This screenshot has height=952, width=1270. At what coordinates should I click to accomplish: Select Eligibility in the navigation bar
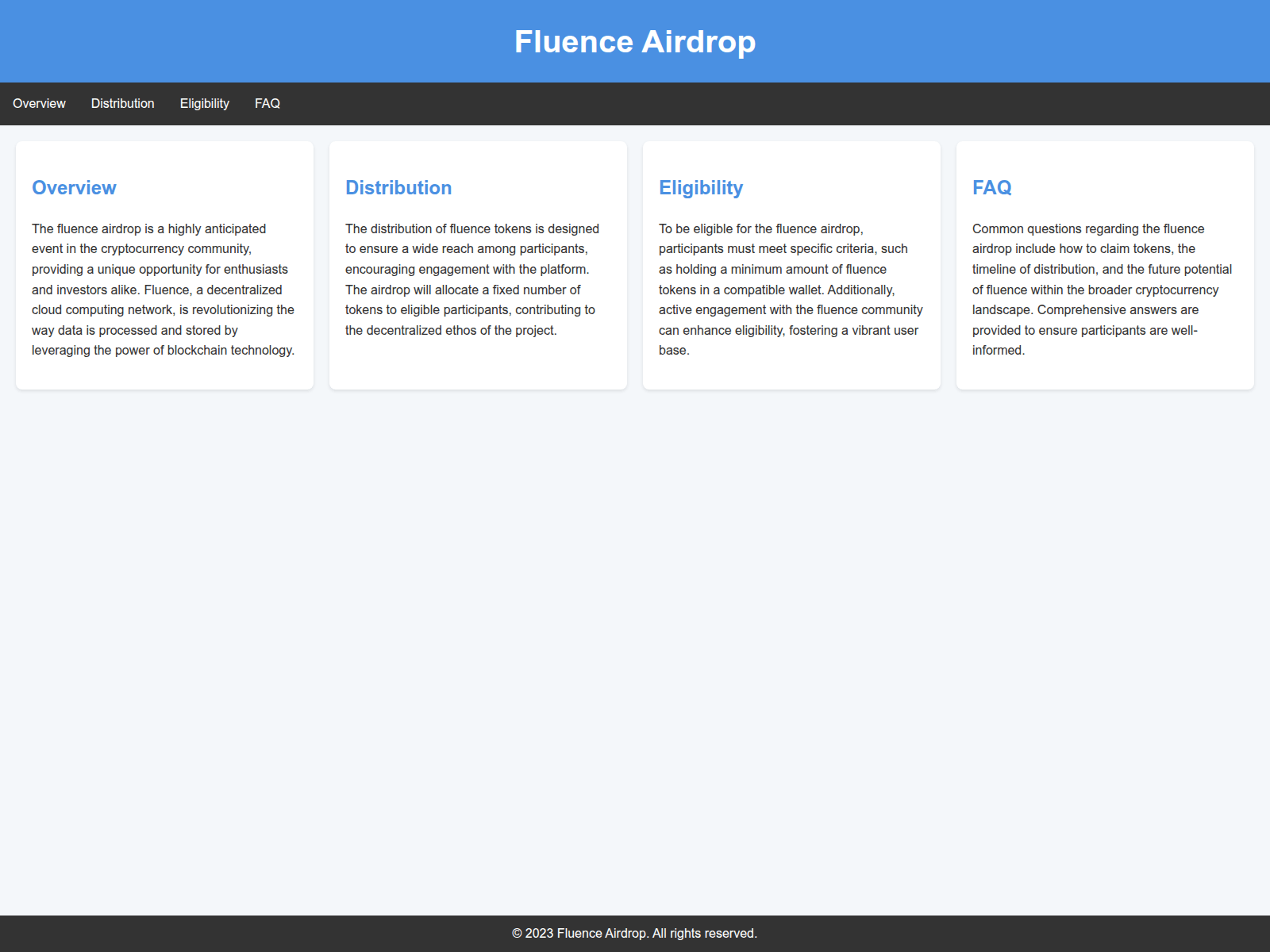204,103
